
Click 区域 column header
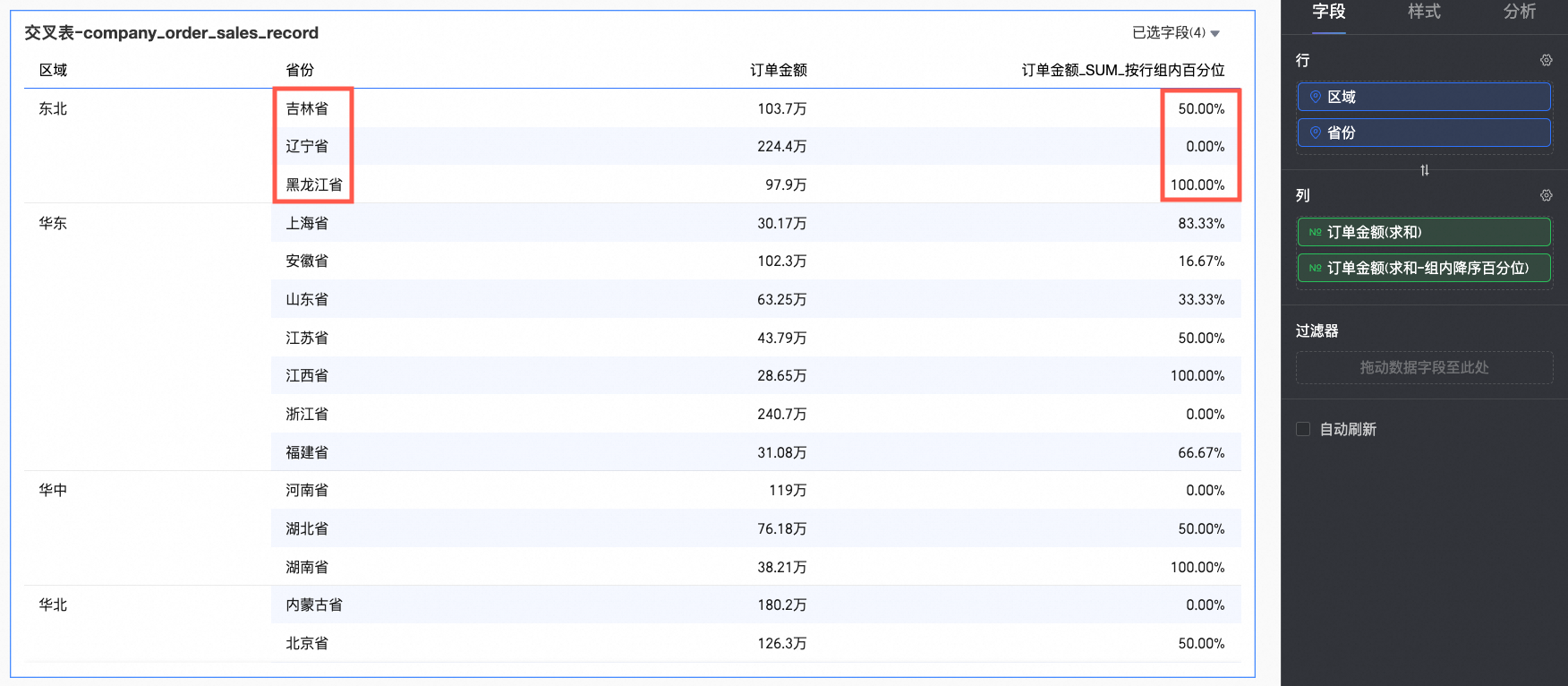coord(53,70)
